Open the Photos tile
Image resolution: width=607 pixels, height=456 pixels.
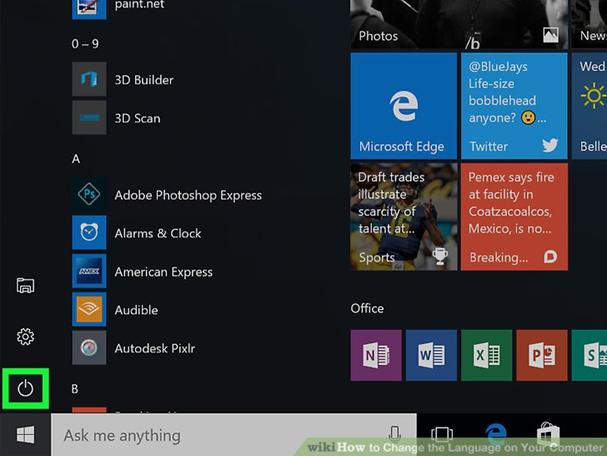point(459,24)
